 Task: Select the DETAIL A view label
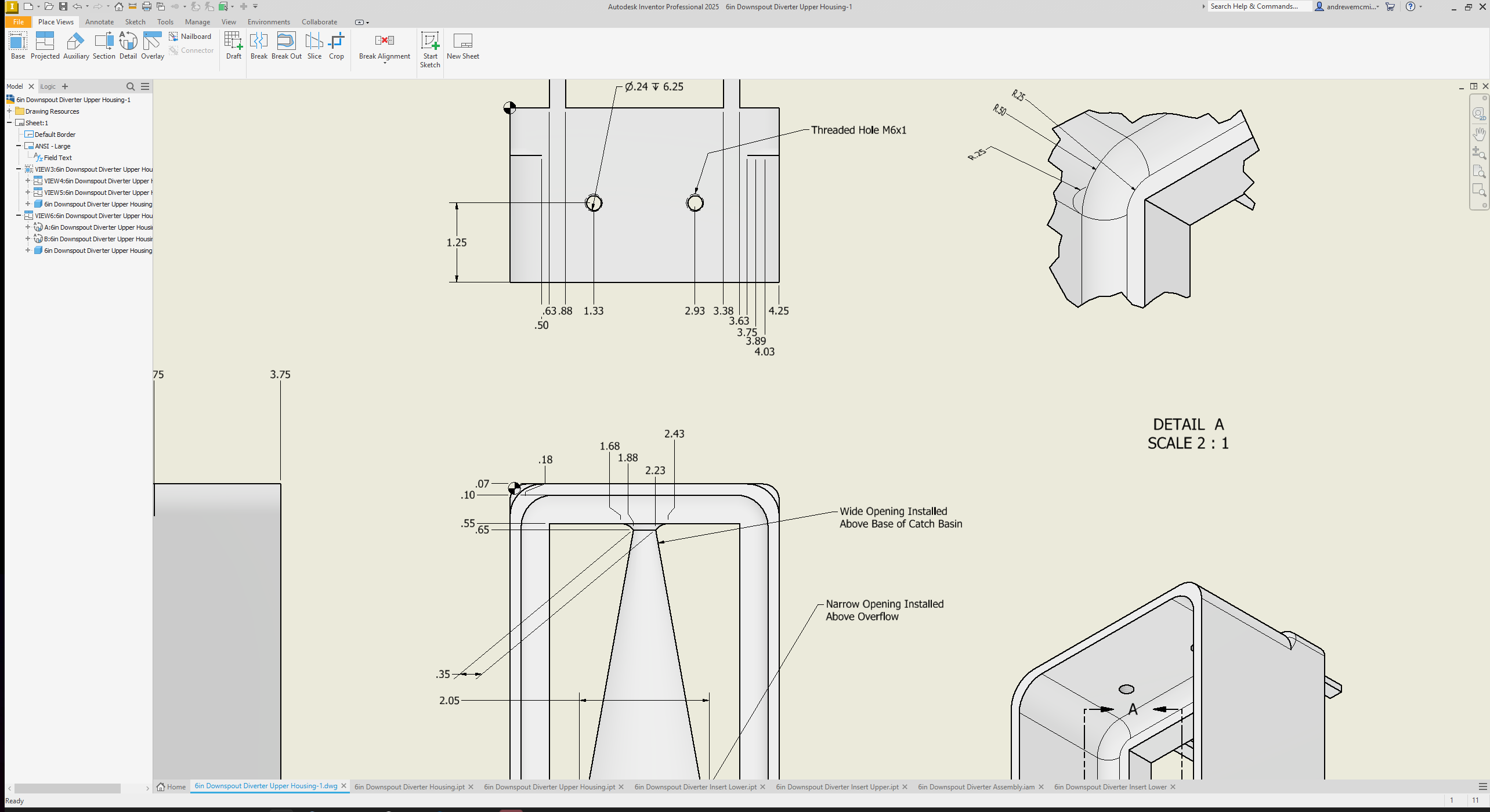coord(1188,424)
